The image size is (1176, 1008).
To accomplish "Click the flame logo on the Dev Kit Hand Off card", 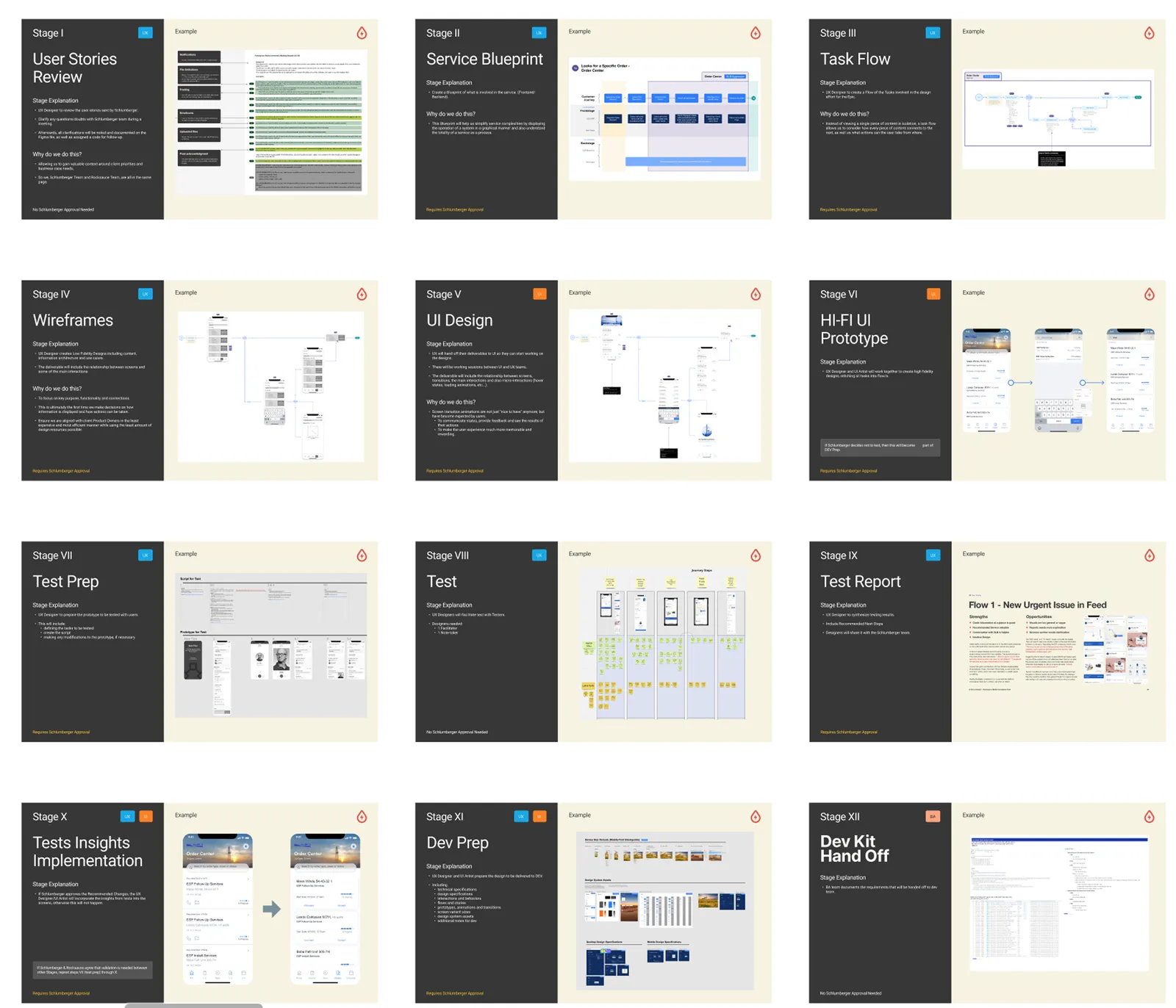I will pos(1150,816).
